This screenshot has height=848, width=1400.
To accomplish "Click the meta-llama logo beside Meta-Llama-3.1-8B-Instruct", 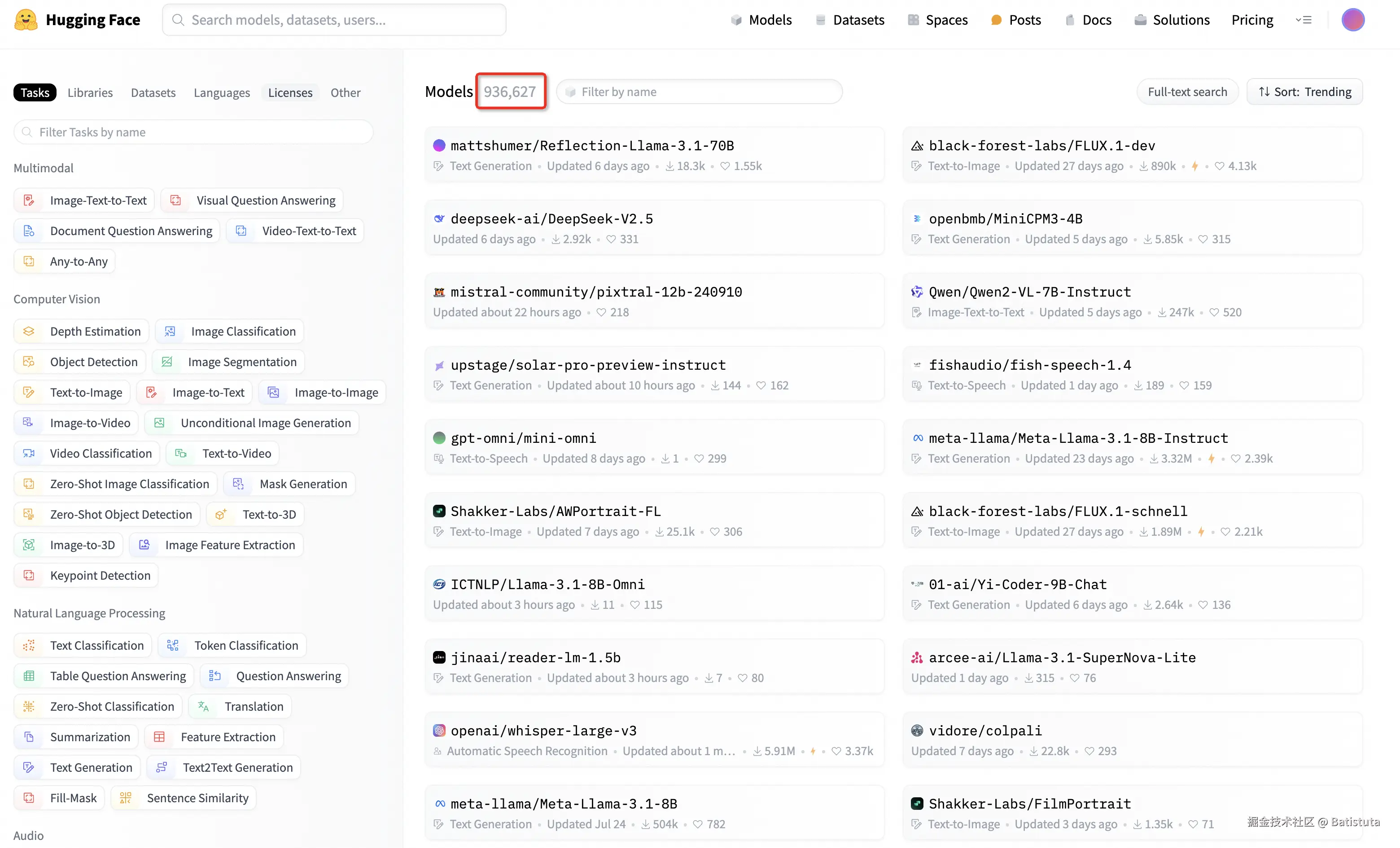I will tap(917, 438).
